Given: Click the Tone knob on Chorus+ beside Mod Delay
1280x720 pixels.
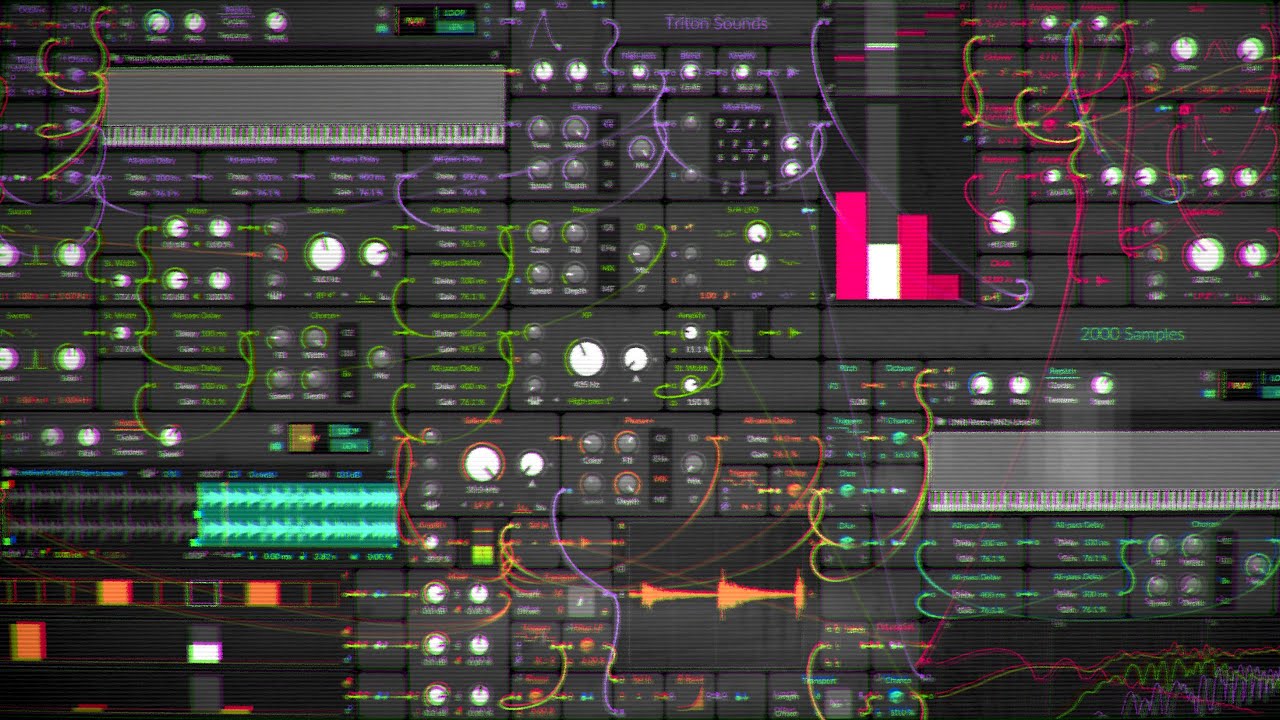Looking at the screenshot, I should [540, 128].
